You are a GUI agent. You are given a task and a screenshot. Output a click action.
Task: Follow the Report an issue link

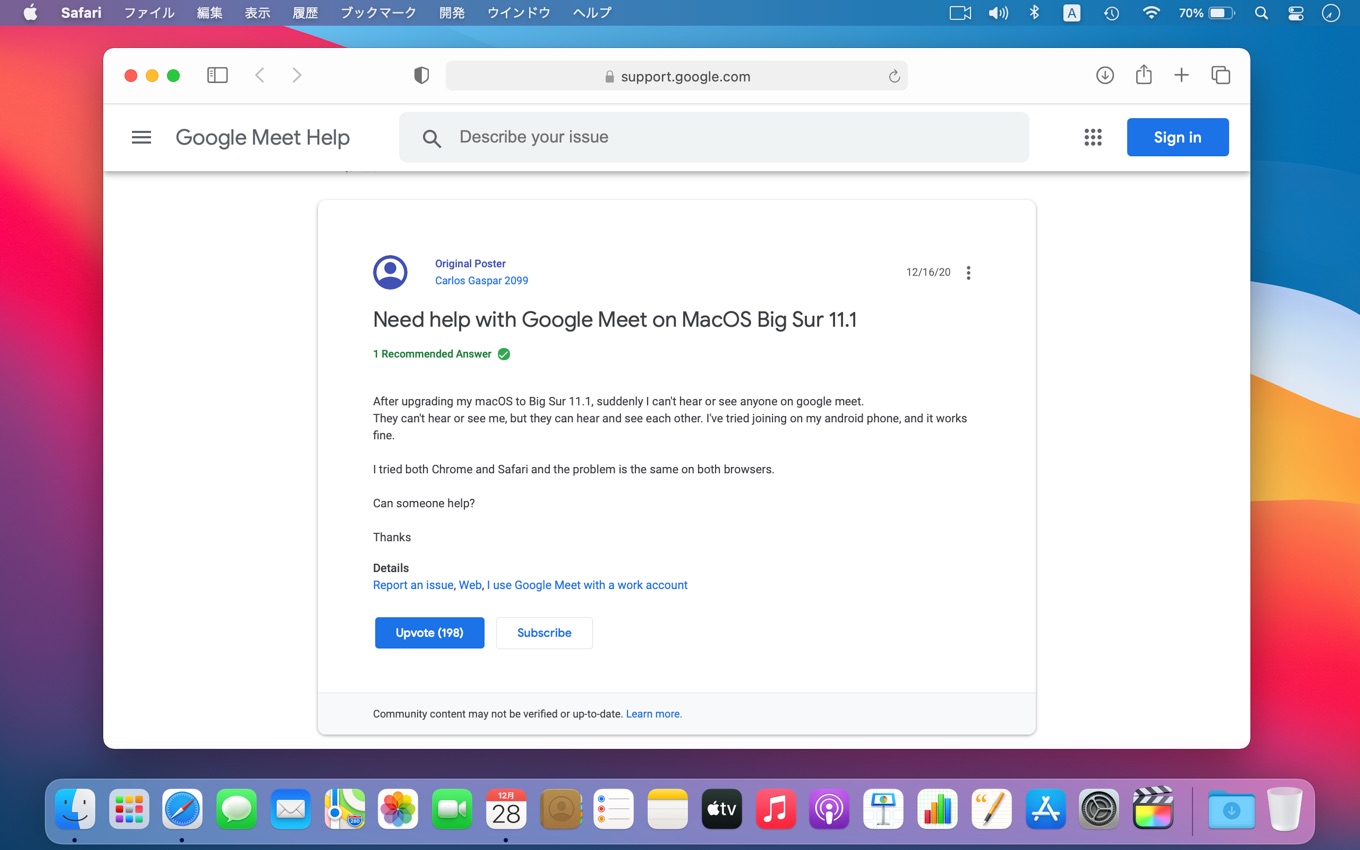(413, 585)
